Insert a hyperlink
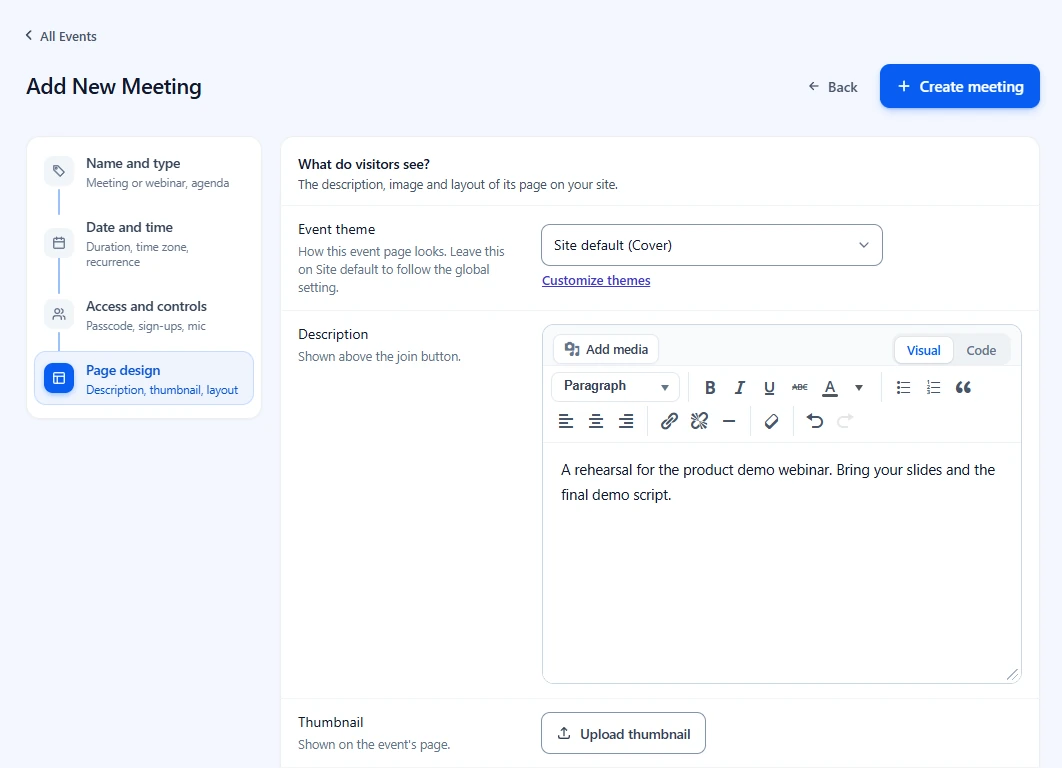This screenshot has height=768, width=1062. pyautogui.click(x=669, y=421)
